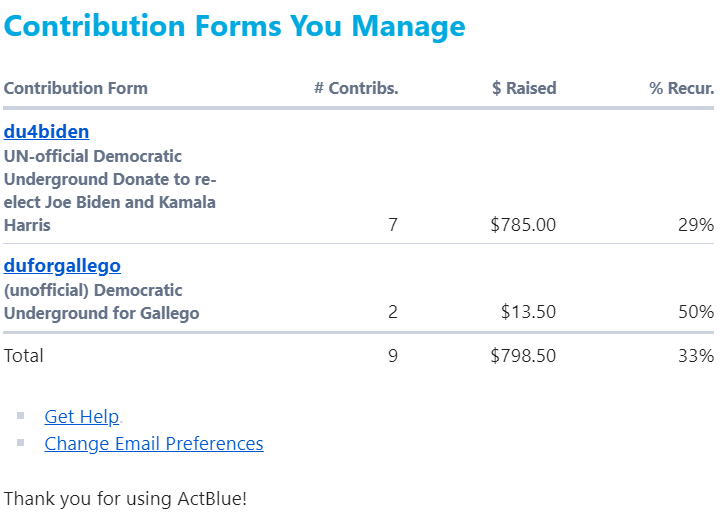Click the total contributions count 9
This screenshot has height=516, width=722.
point(392,355)
